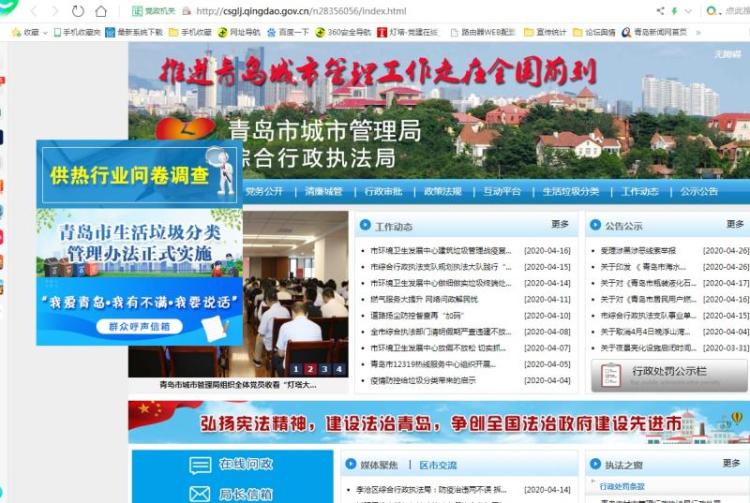Click the browser forward arrow
Image resolution: width=750 pixels, height=503 pixels.
tap(55, 11)
